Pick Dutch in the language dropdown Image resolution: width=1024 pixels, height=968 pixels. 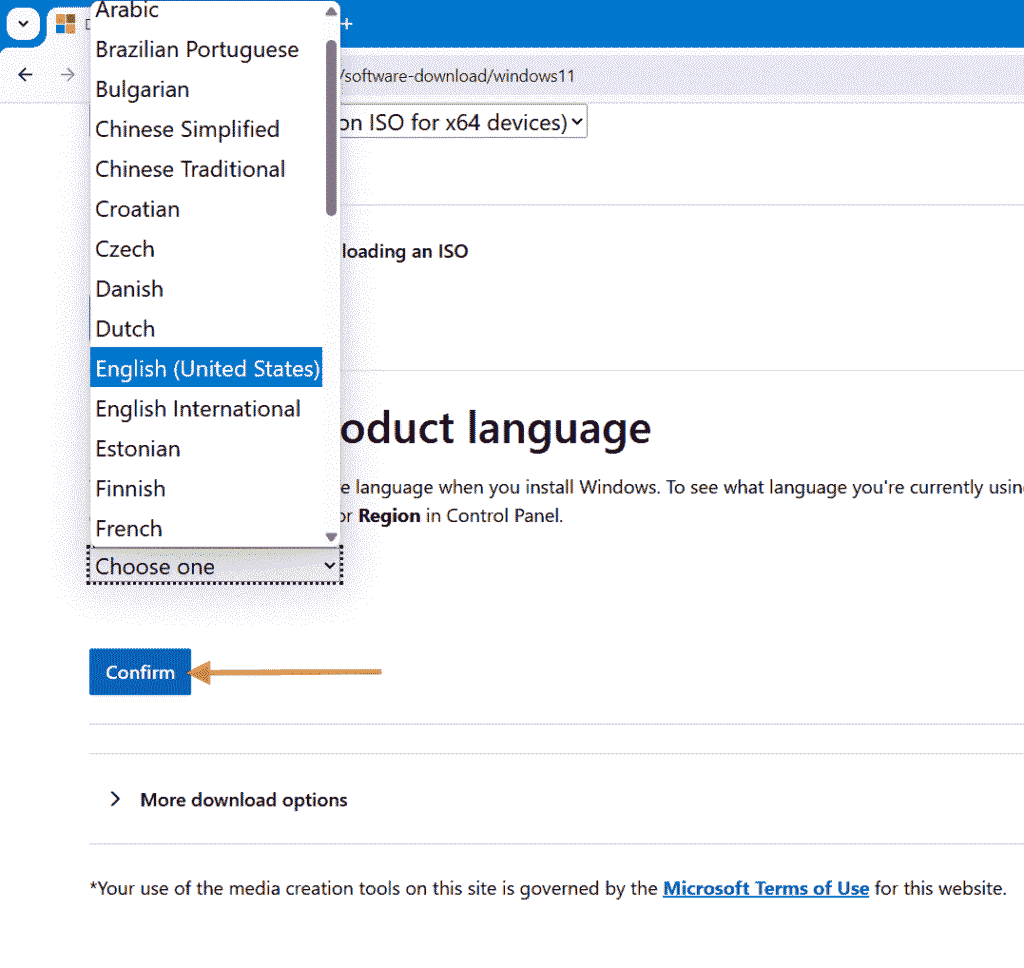(x=206, y=329)
